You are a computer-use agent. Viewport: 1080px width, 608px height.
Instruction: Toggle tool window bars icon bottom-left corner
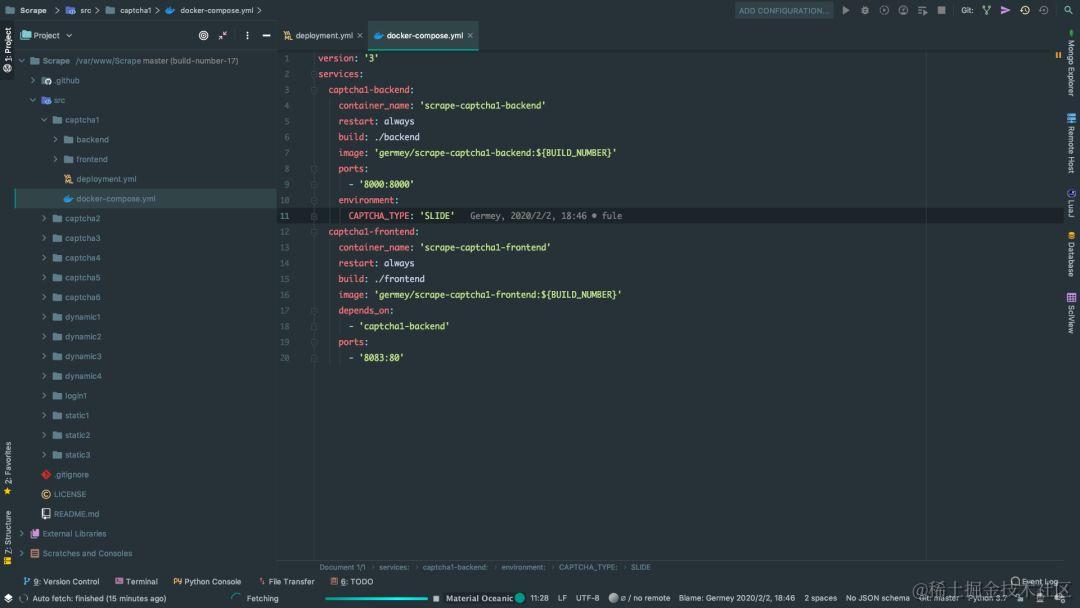click(x=8, y=598)
